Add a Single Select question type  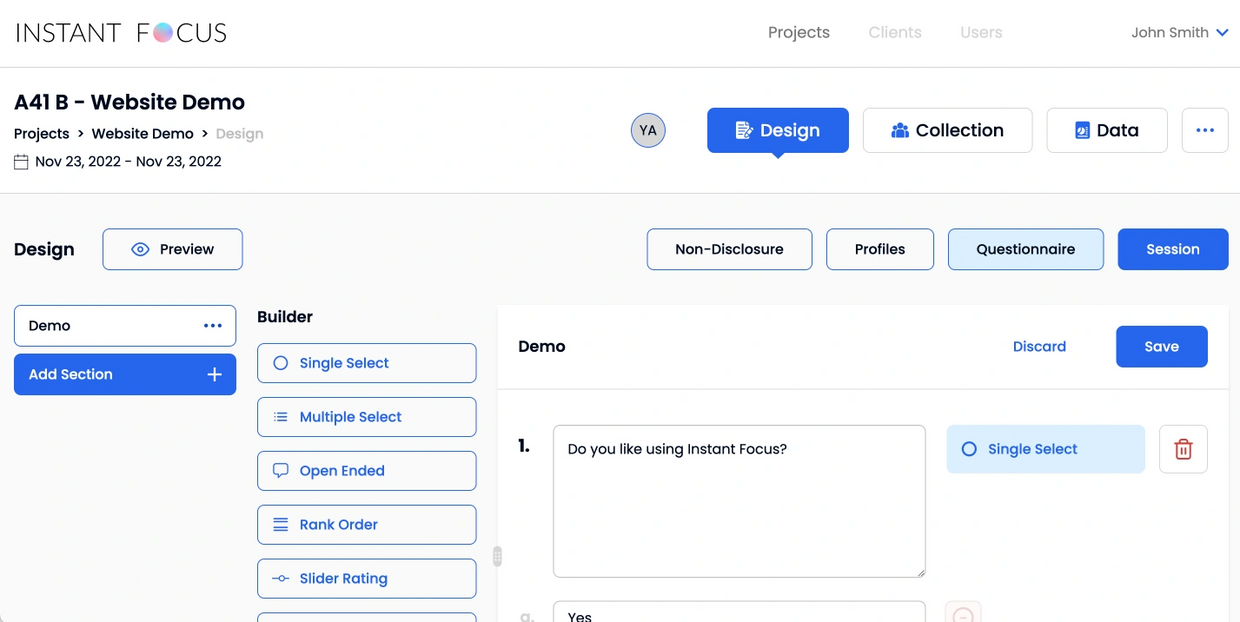[366, 363]
